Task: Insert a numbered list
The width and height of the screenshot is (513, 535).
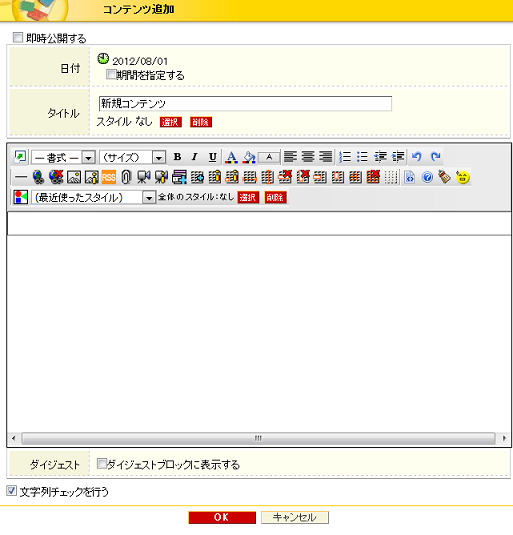Action: (345, 157)
